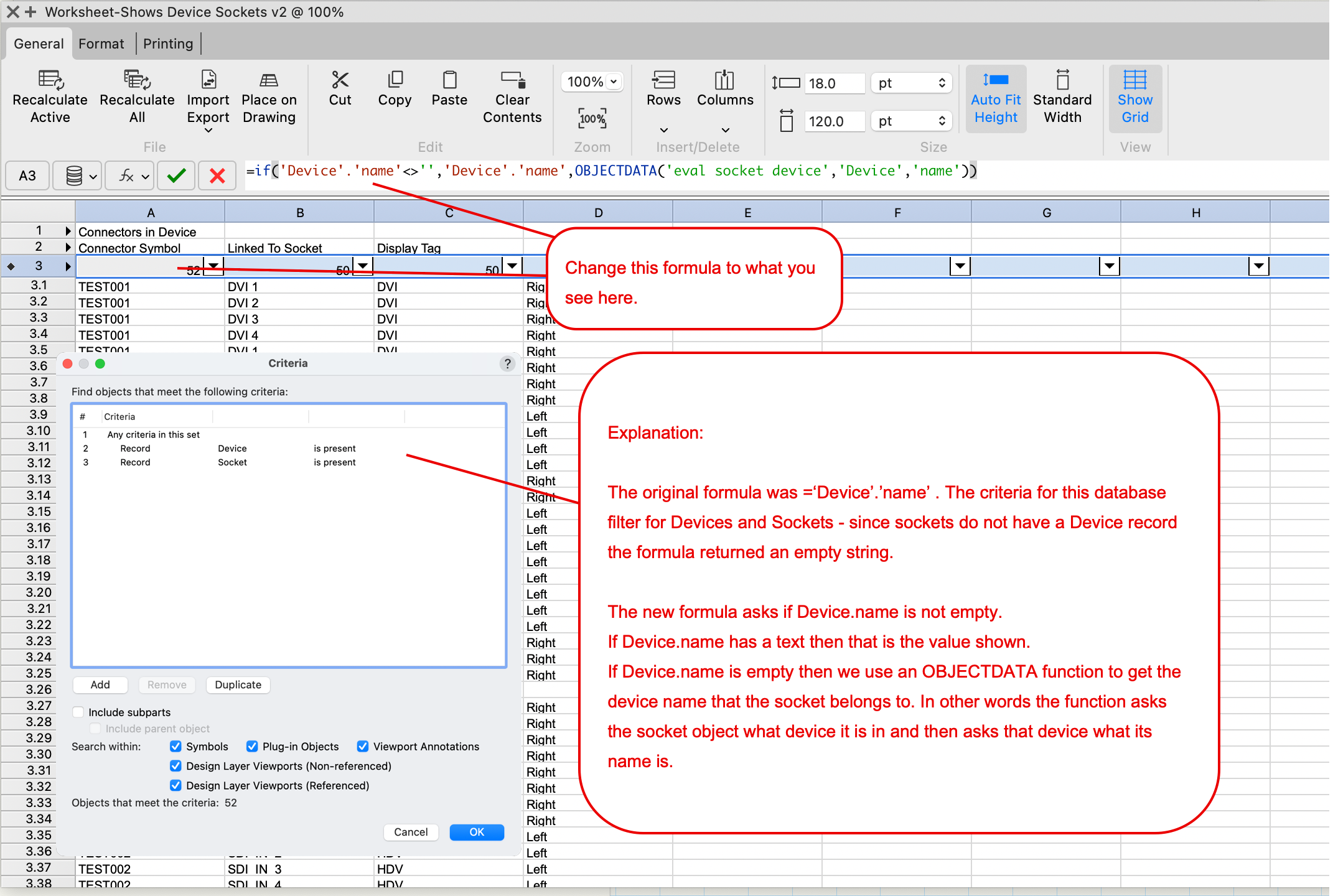1333x896 pixels.
Task: Click the Recalculate Active icon
Action: [x=50, y=80]
